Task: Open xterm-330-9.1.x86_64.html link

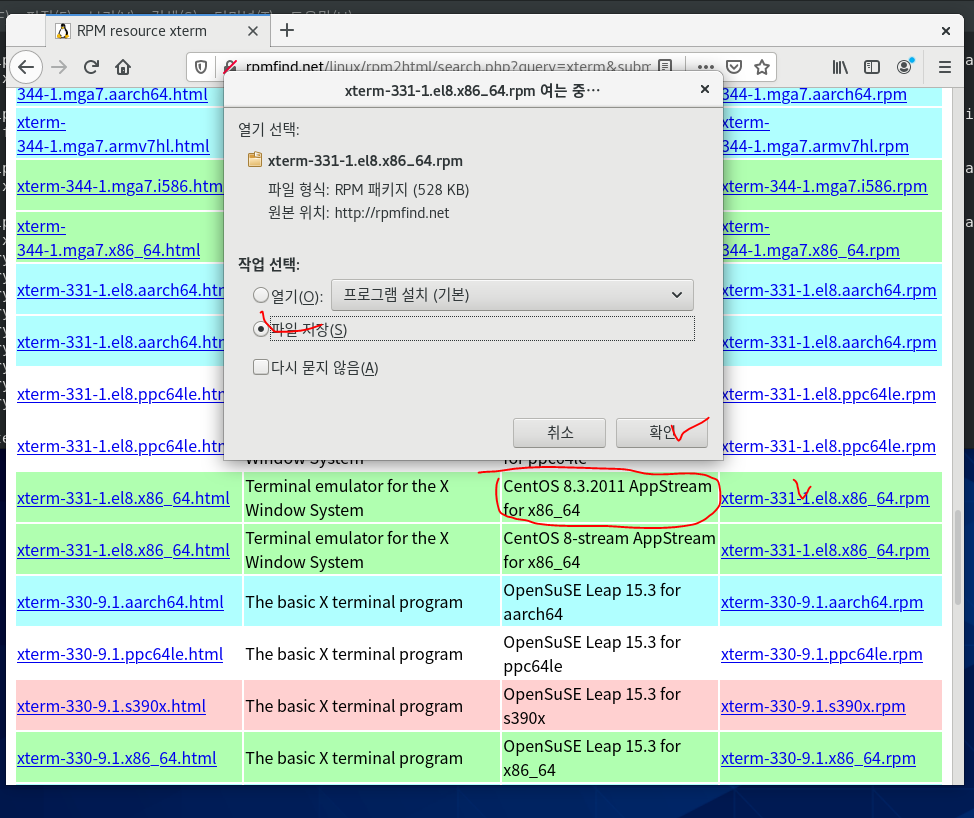Action: pyautogui.click(x=117, y=758)
